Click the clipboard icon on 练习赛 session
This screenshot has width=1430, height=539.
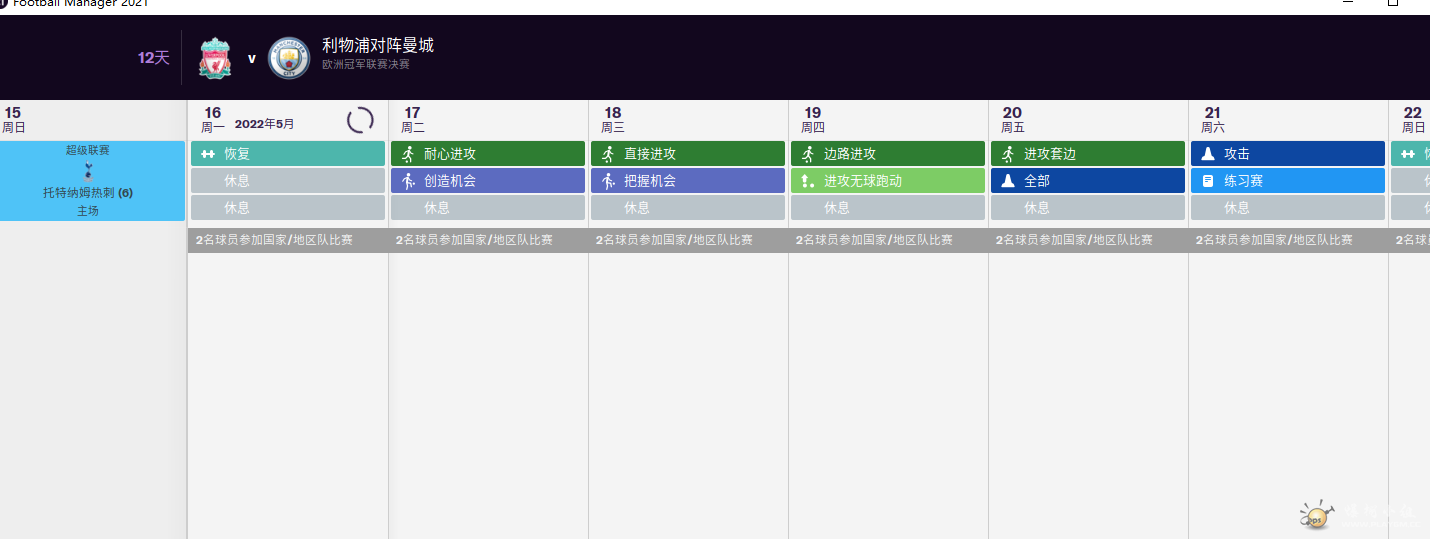(x=1208, y=181)
